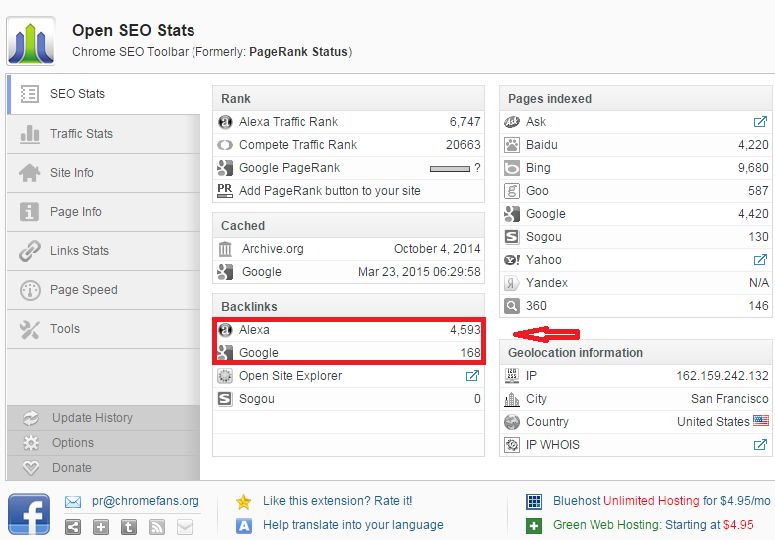The height and width of the screenshot is (540, 775).
Task: Click the Yandex icon
Action: [512, 283]
